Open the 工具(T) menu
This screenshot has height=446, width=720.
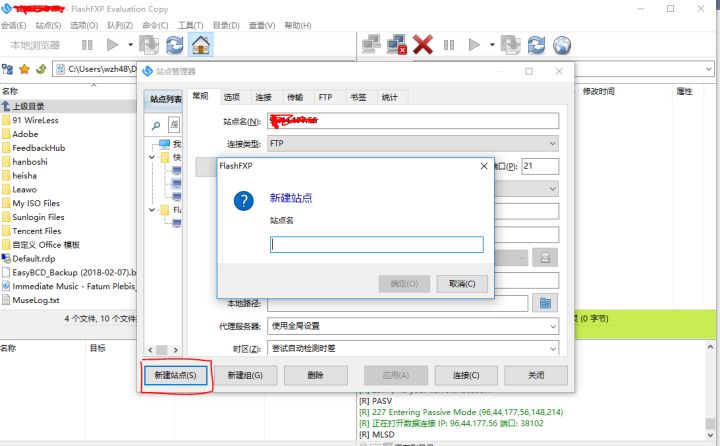pos(191,25)
